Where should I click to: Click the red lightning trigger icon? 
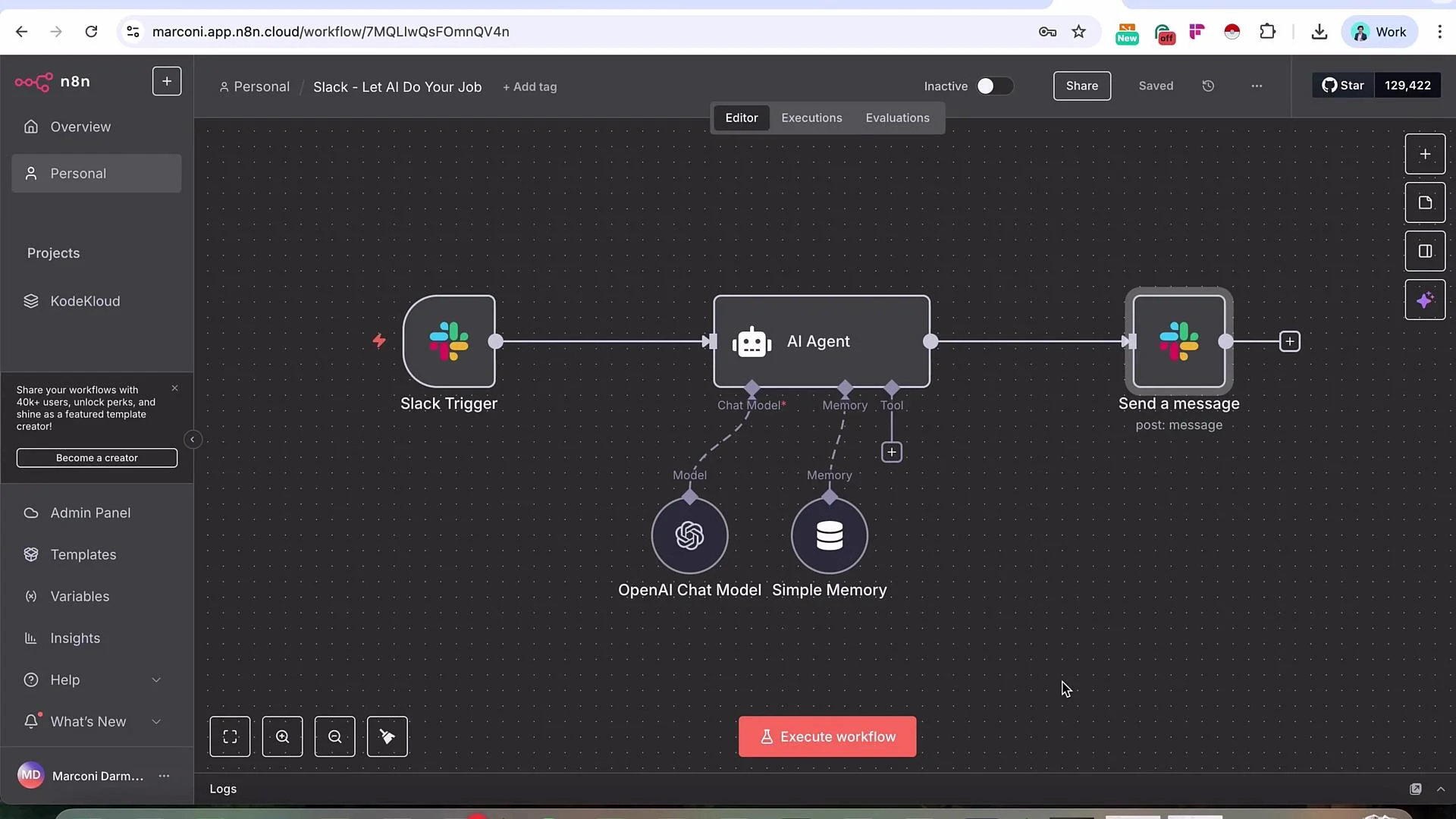(x=379, y=340)
